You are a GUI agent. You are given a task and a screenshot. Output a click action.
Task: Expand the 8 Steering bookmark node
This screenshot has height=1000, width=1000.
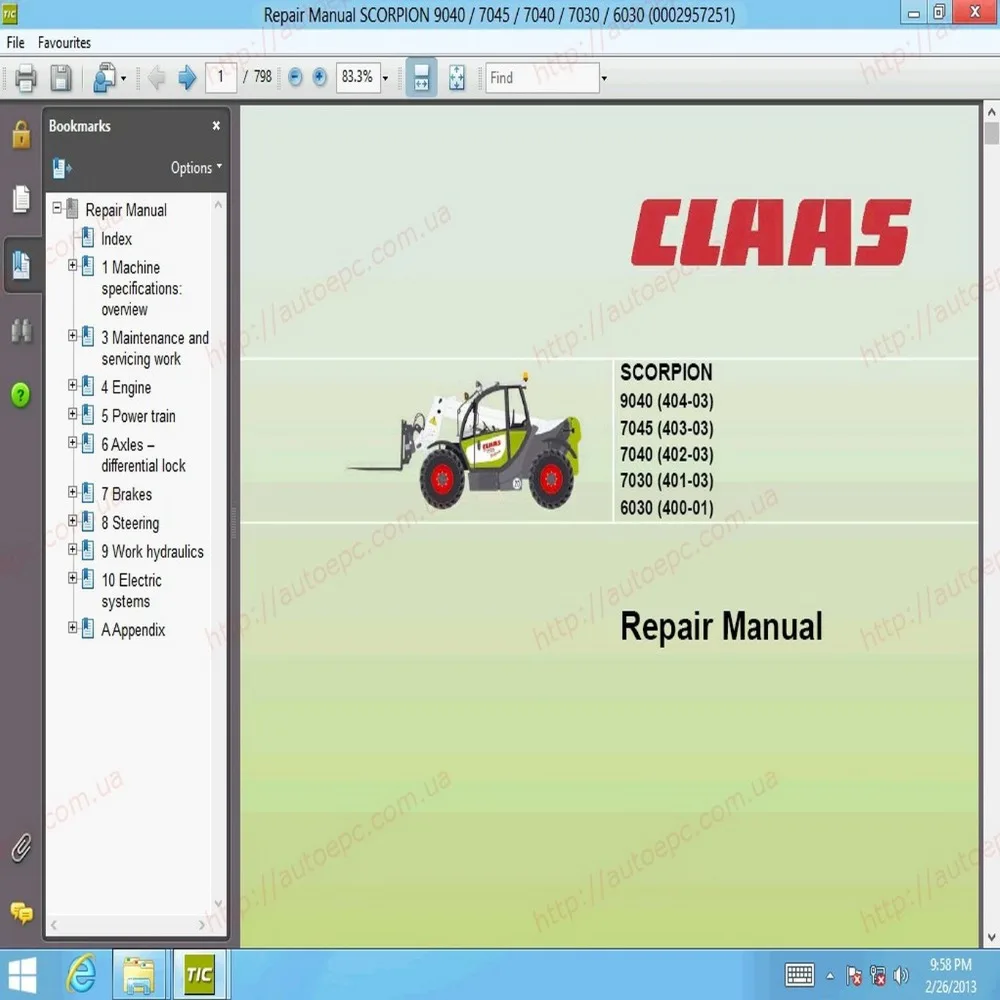tap(73, 520)
